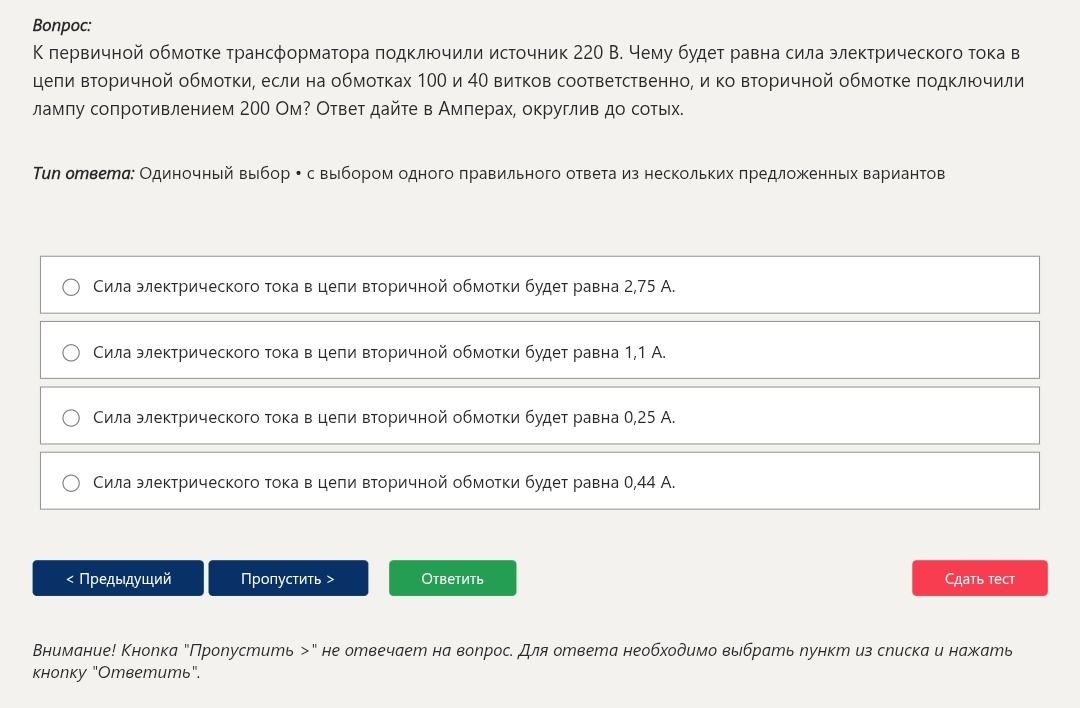Go back with the Предыдущий button
The height and width of the screenshot is (708, 1080).
click(118, 578)
